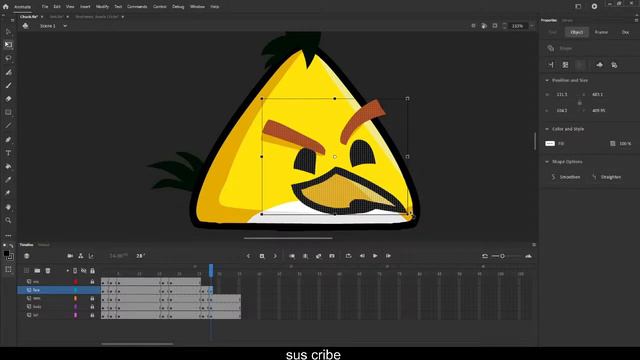This screenshot has width=640, height=360.
Task: Click the workspace switcher icon at top right
Action: coord(578,7)
